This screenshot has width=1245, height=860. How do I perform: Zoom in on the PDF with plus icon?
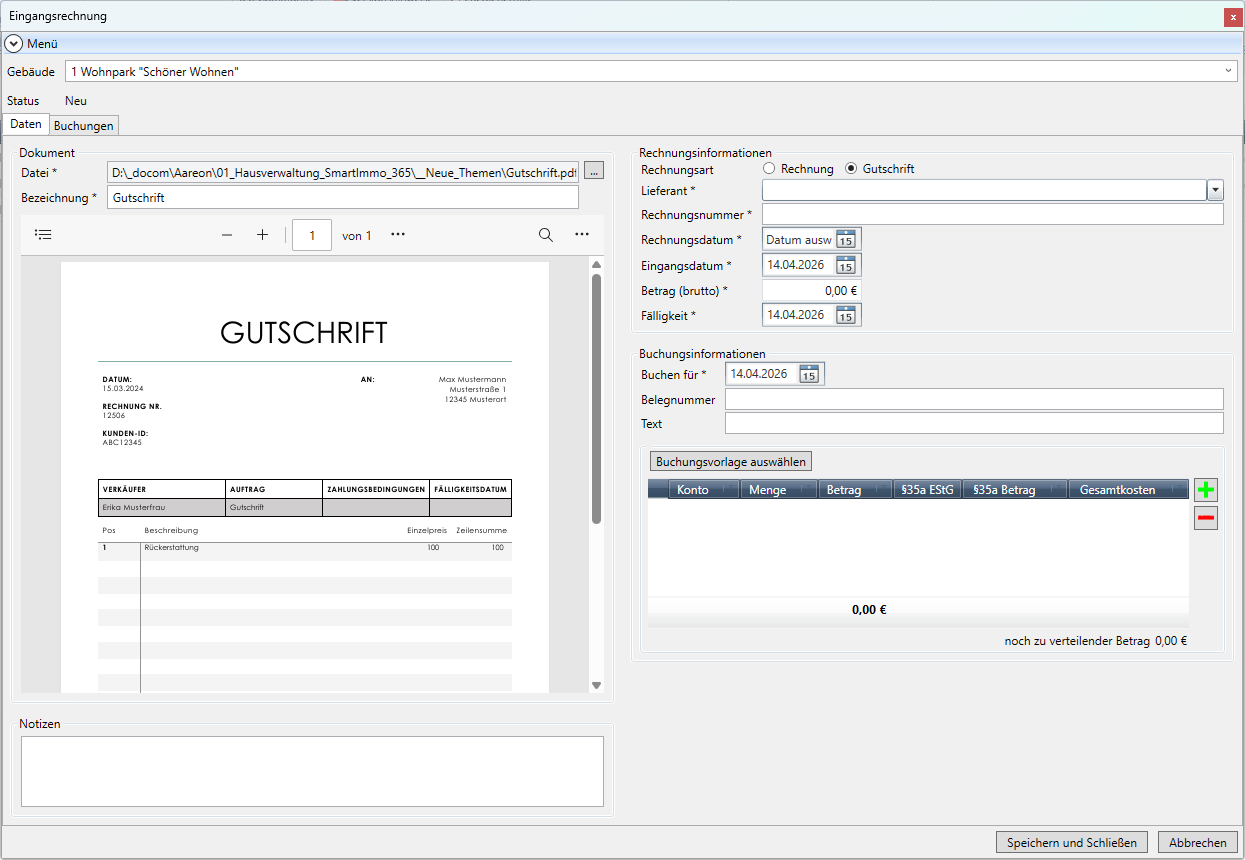point(262,235)
